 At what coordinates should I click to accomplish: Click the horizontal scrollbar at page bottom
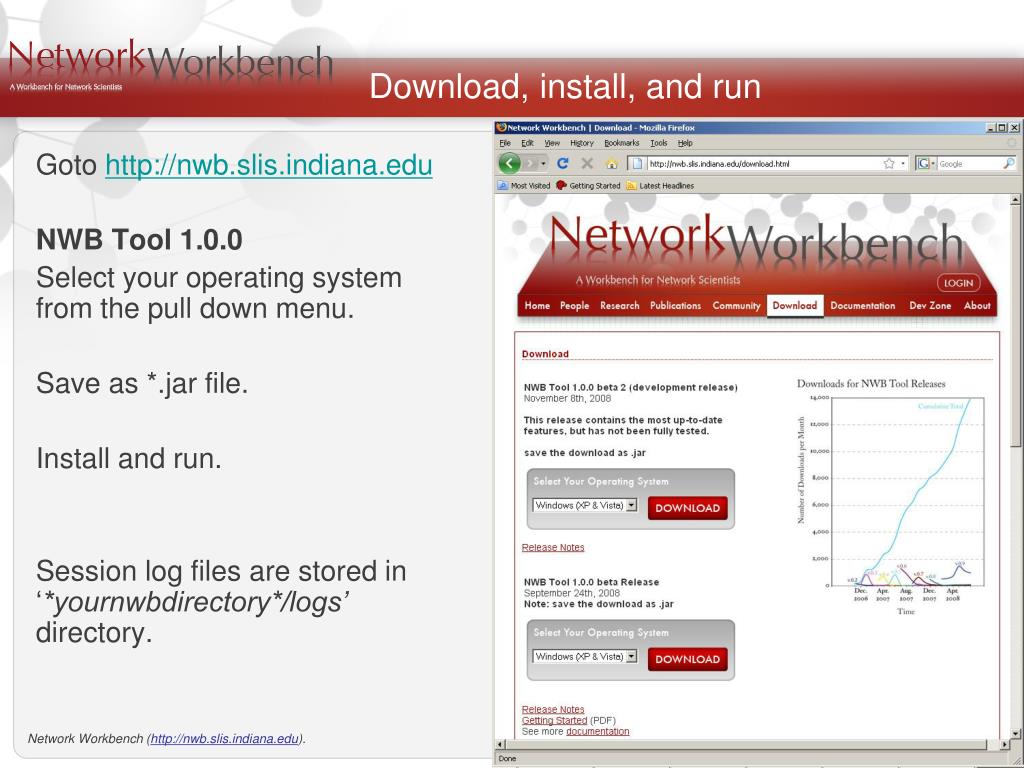click(753, 744)
